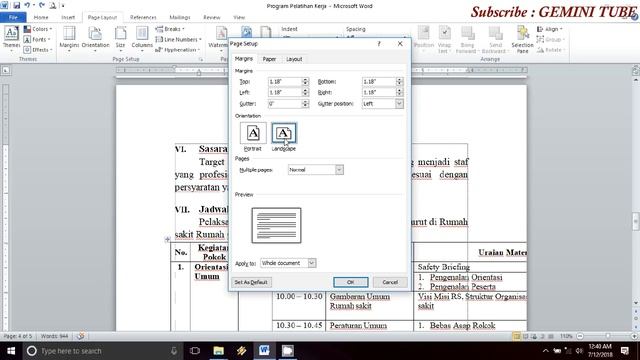Open the Multiple pages dropdown
Screen dimensions: 640x360
click(316, 170)
